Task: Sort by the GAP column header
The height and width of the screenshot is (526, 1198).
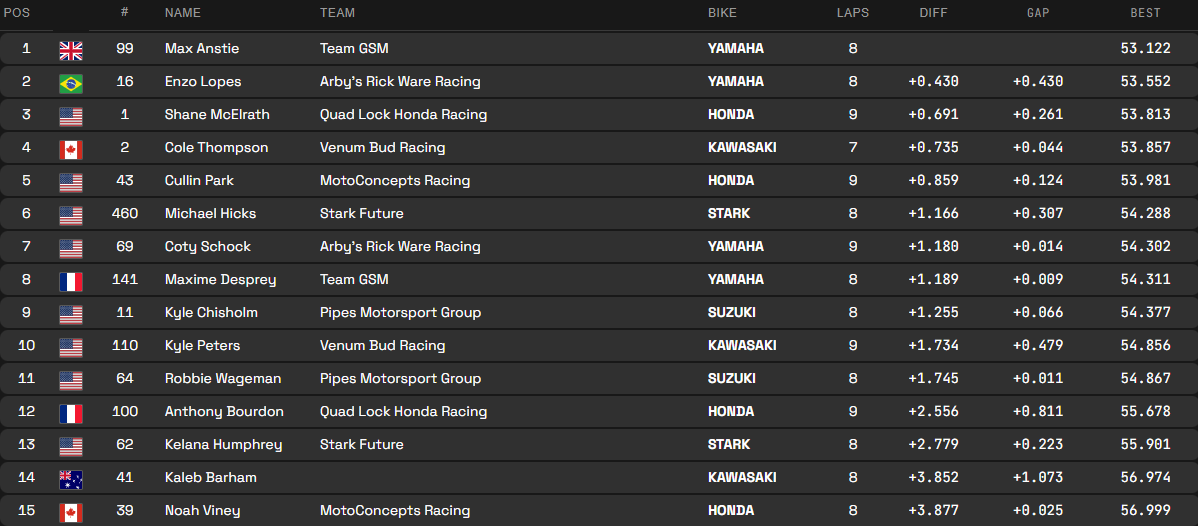Action: point(1037,13)
